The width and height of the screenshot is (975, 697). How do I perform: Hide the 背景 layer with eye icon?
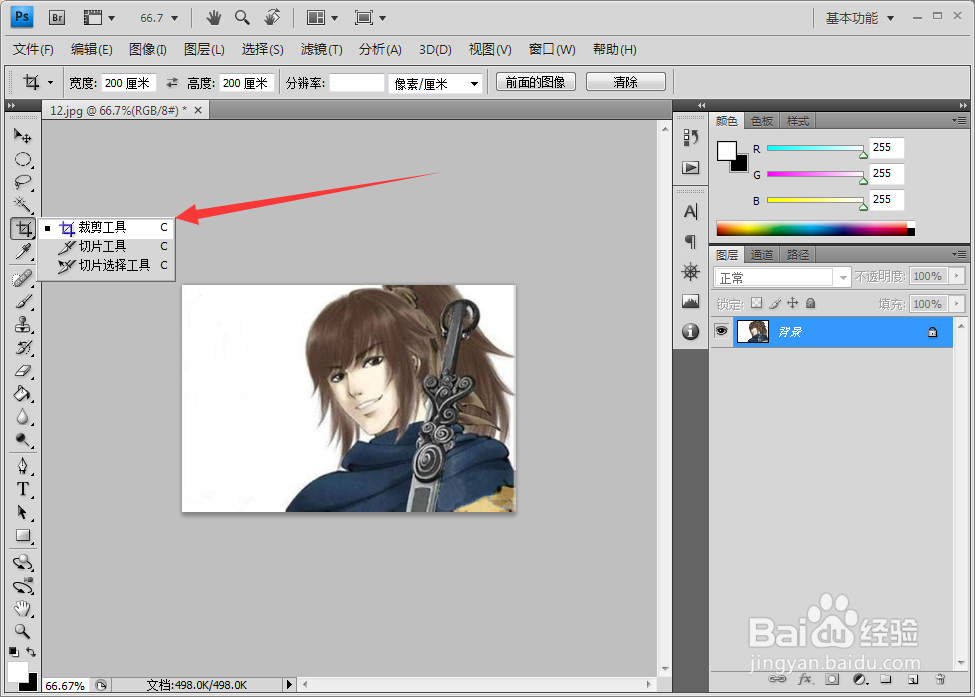pos(721,331)
